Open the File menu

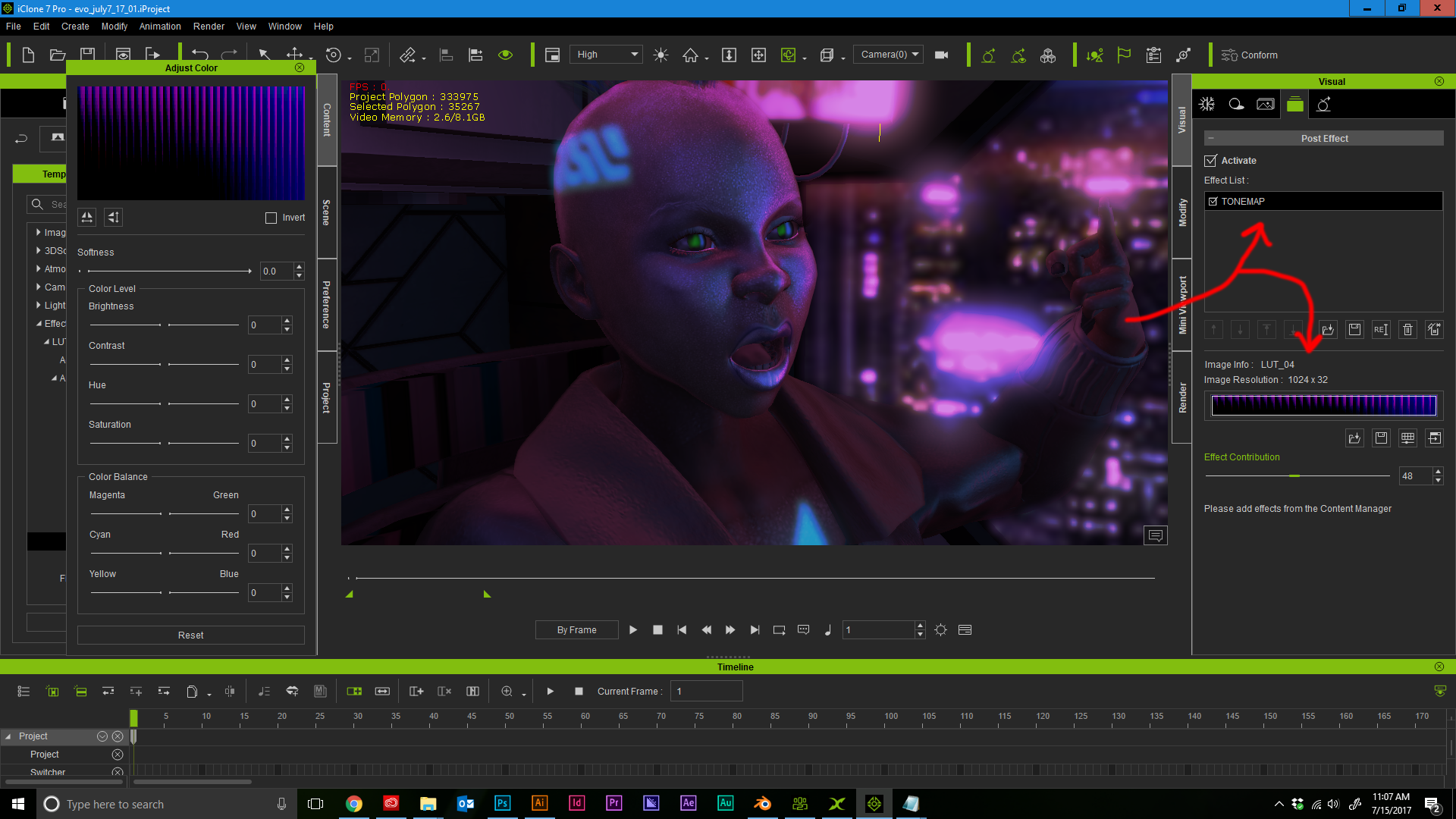click(x=14, y=26)
